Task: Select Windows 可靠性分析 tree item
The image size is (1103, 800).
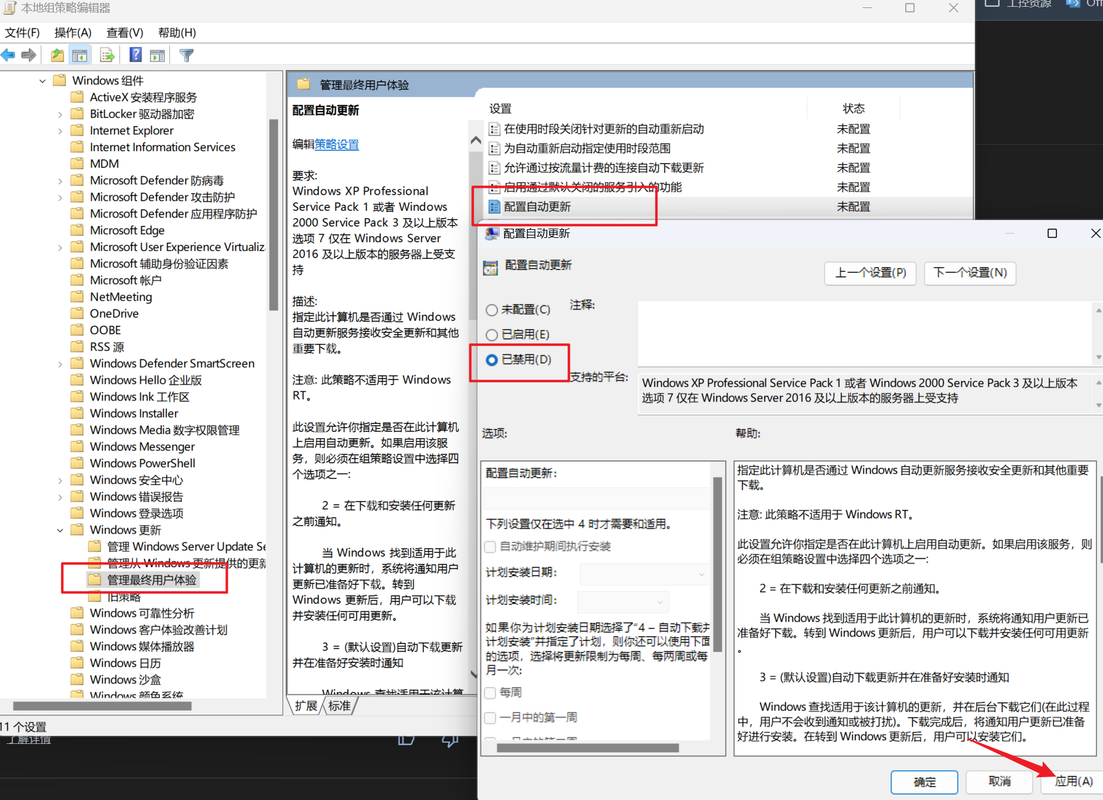Action: click(141, 613)
